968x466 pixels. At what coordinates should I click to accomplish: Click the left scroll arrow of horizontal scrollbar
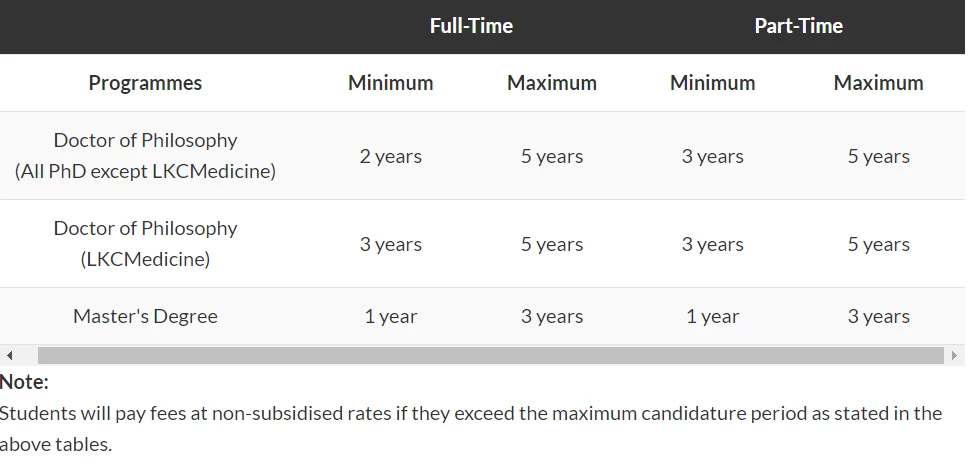[9, 356]
